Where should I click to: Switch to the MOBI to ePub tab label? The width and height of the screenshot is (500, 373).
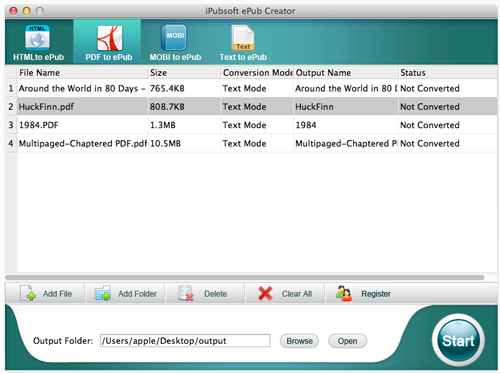(175, 57)
